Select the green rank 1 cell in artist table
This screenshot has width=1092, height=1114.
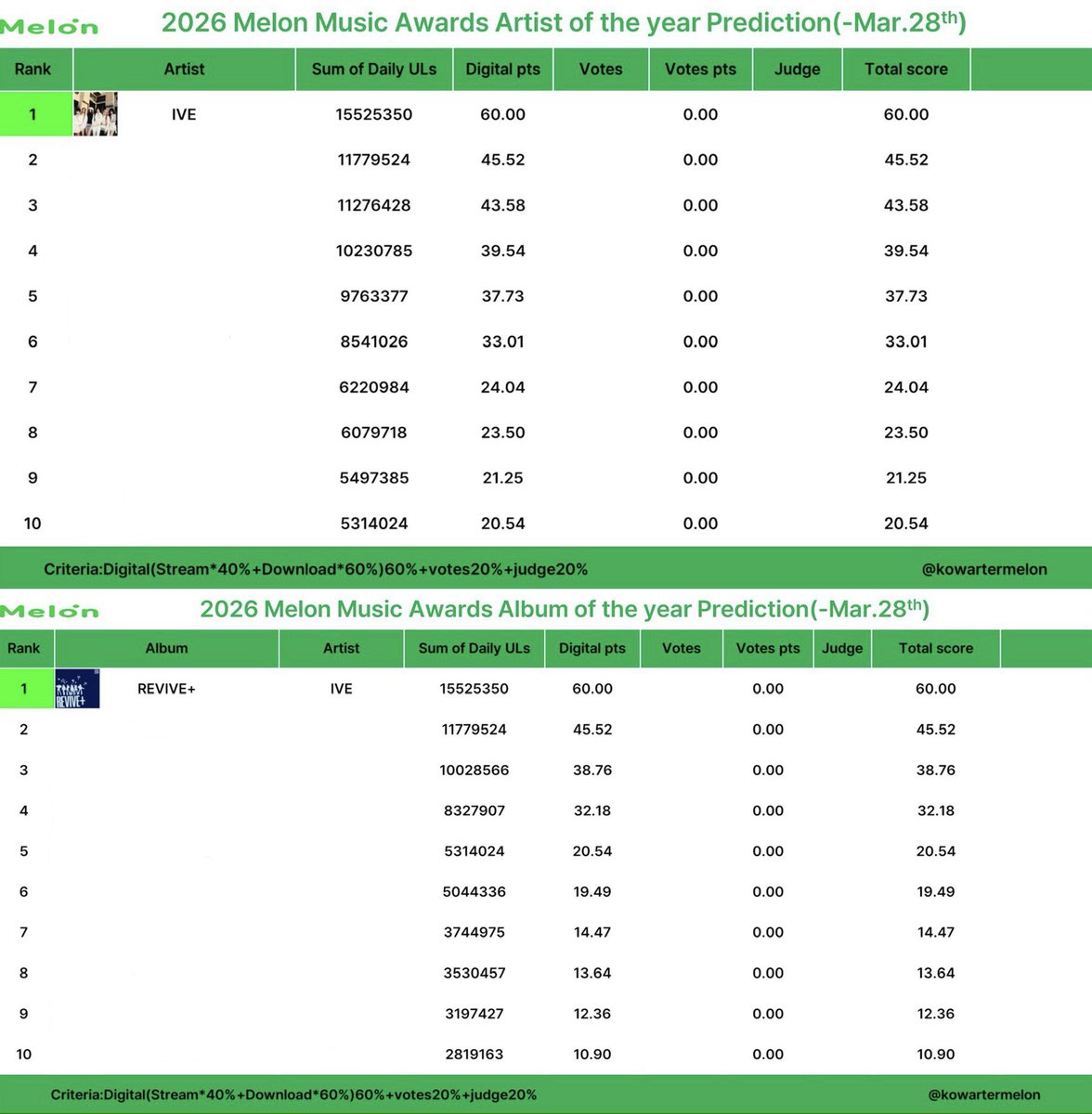coord(35,114)
